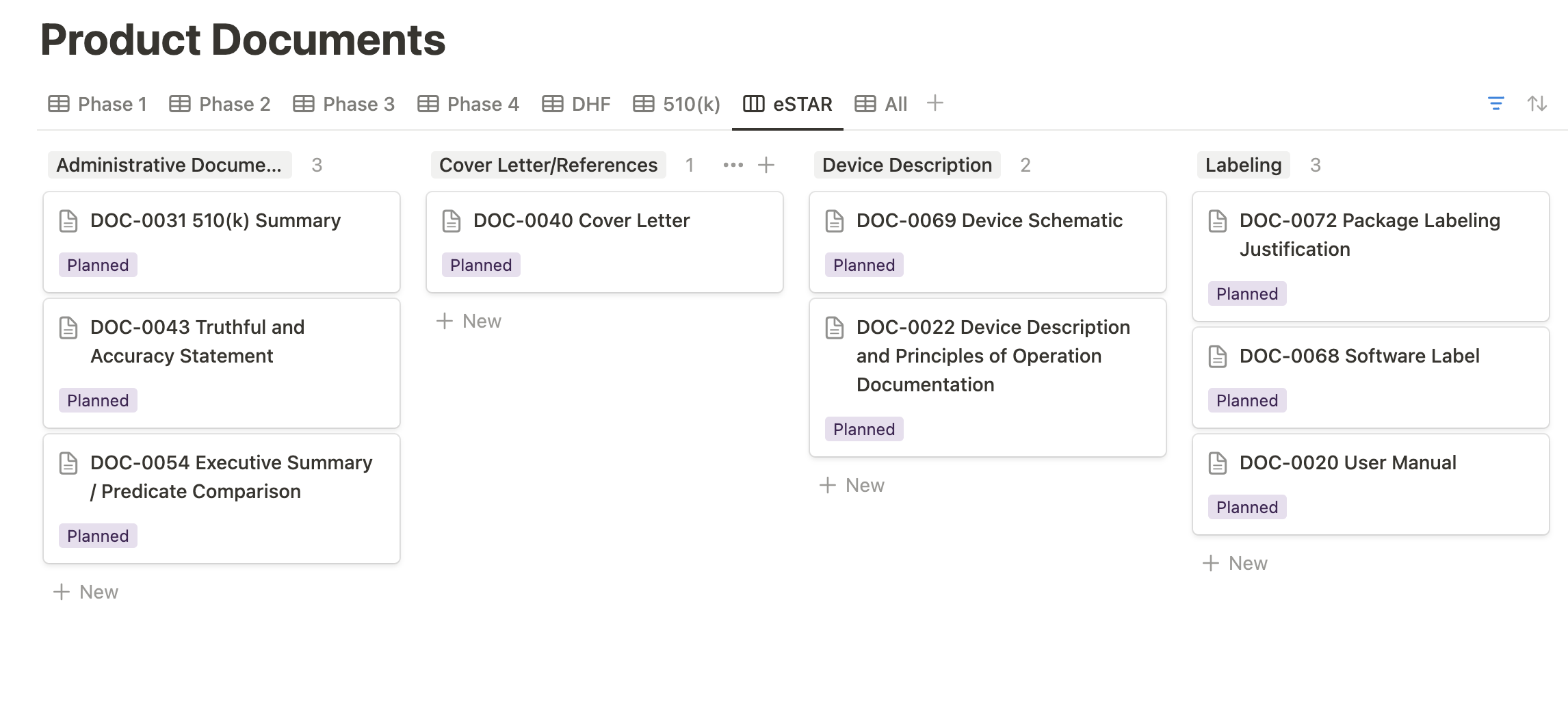Open DOC-0054 Executive Summary card
This screenshot has height=706, width=1568.
point(231,477)
